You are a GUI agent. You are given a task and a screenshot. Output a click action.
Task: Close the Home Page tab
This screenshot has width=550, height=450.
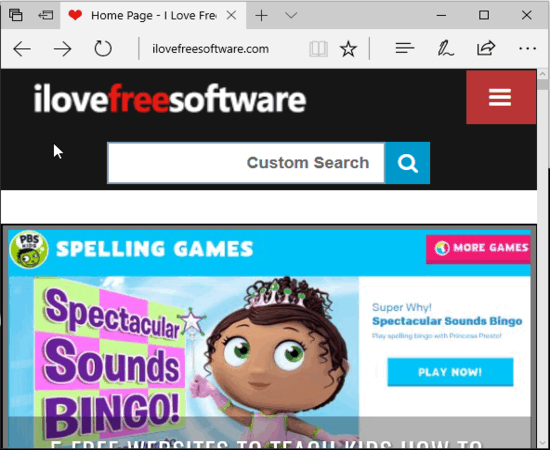point(231,15)
